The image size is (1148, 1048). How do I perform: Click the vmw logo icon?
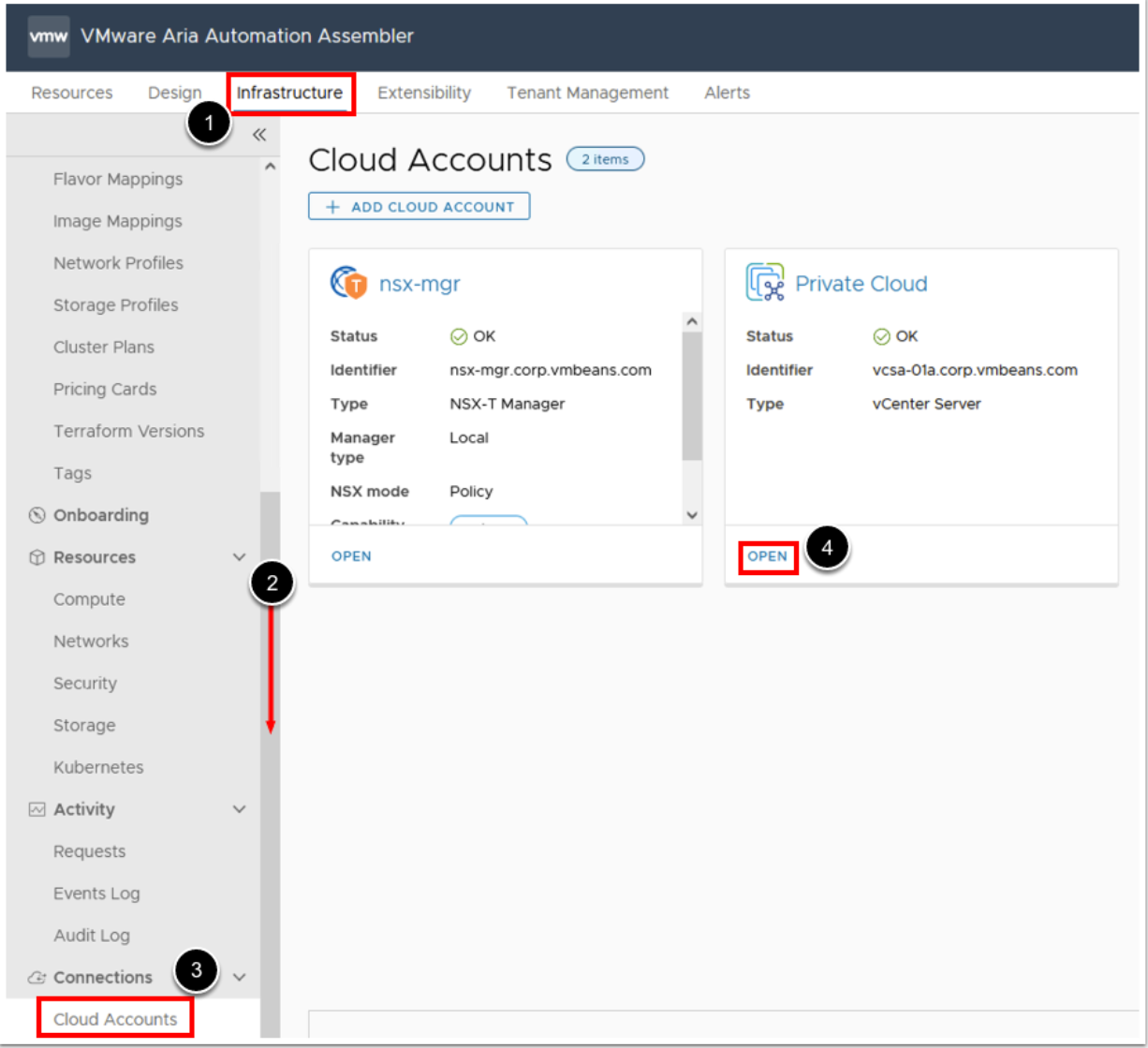(x=49, y=37)
